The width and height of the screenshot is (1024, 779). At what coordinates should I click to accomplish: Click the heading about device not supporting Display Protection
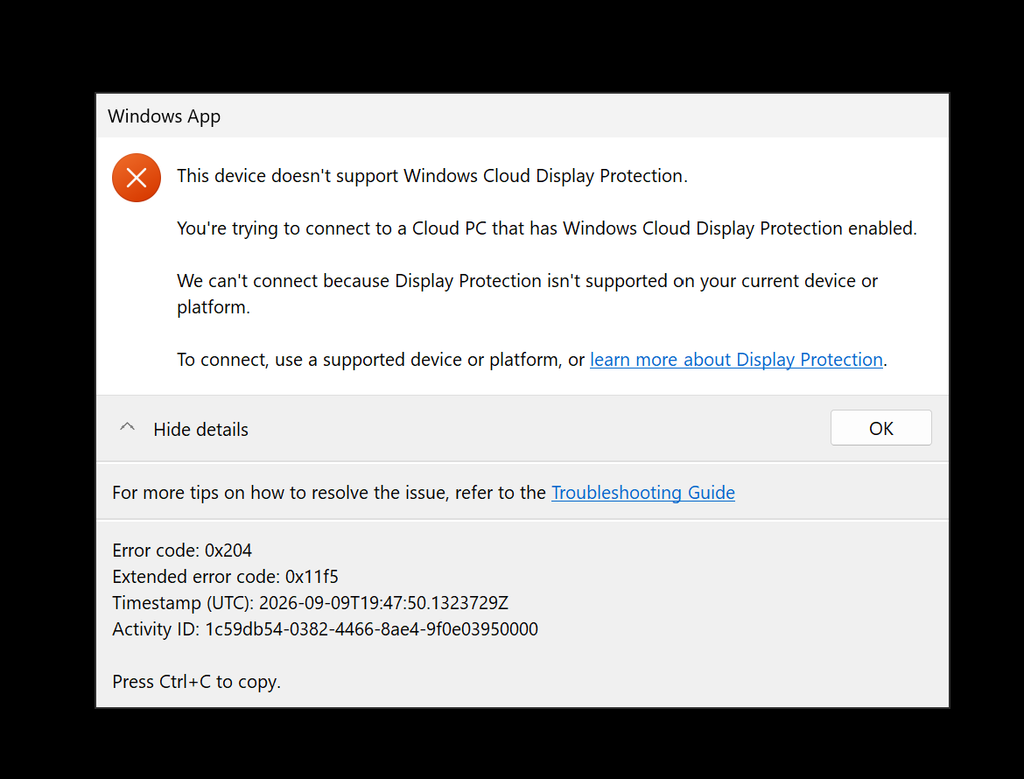pos(432,176)
